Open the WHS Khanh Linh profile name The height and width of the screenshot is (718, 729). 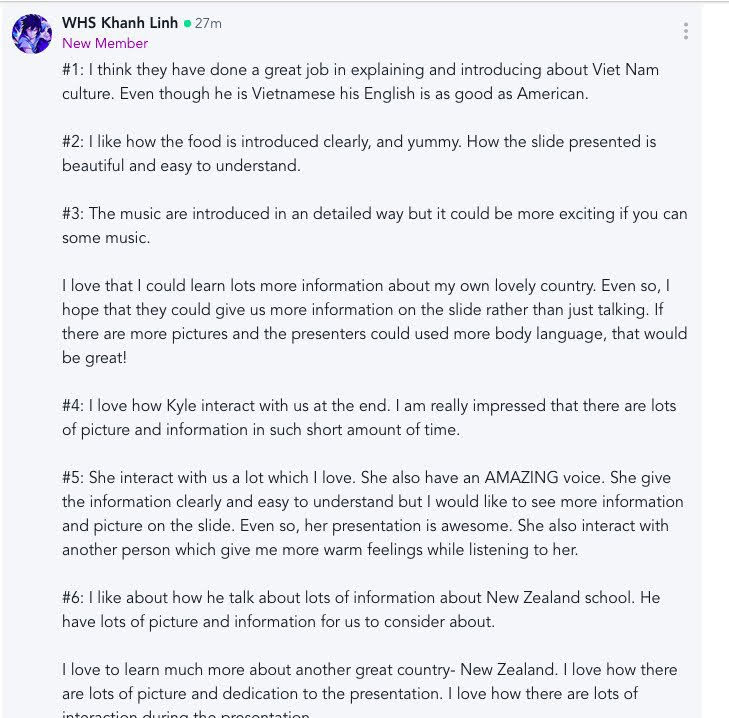point(120,22)
